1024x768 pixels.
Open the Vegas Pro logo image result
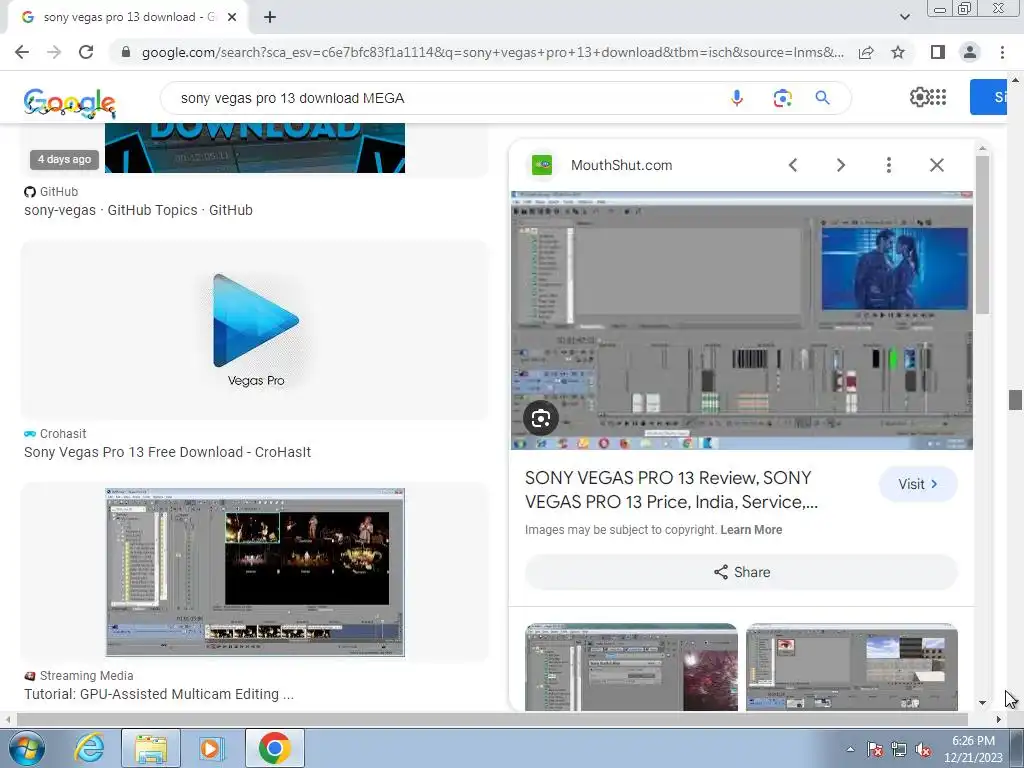click(x=255, y=330)
